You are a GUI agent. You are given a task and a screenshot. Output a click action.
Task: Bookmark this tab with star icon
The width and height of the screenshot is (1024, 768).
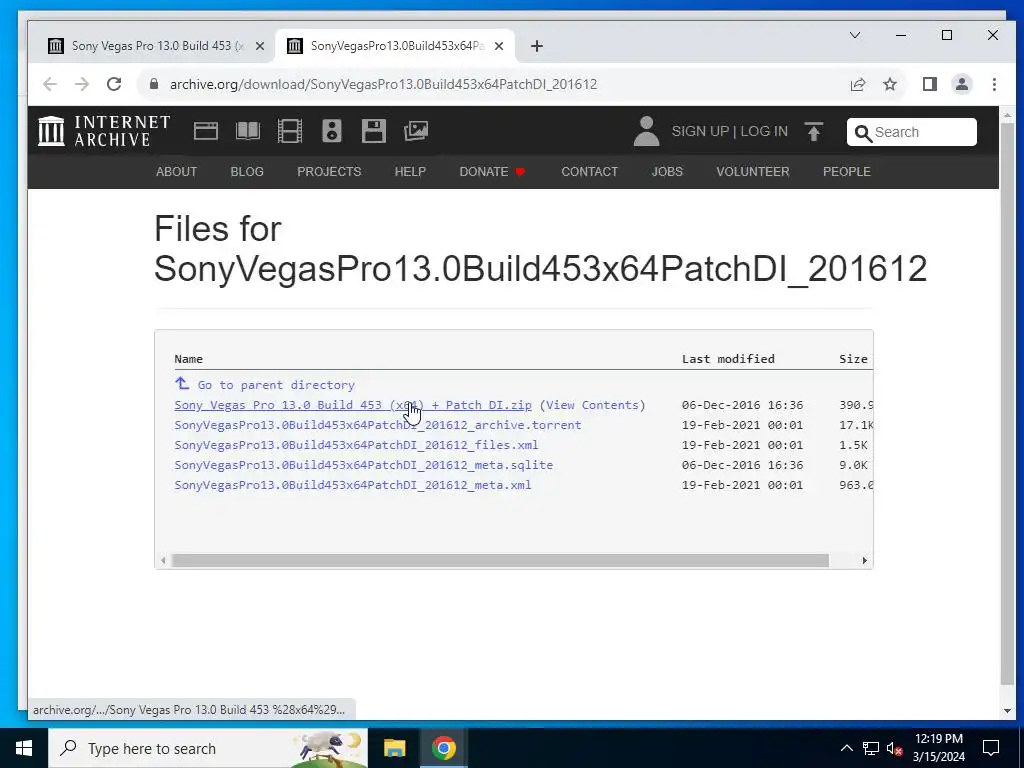coord(889,84)
